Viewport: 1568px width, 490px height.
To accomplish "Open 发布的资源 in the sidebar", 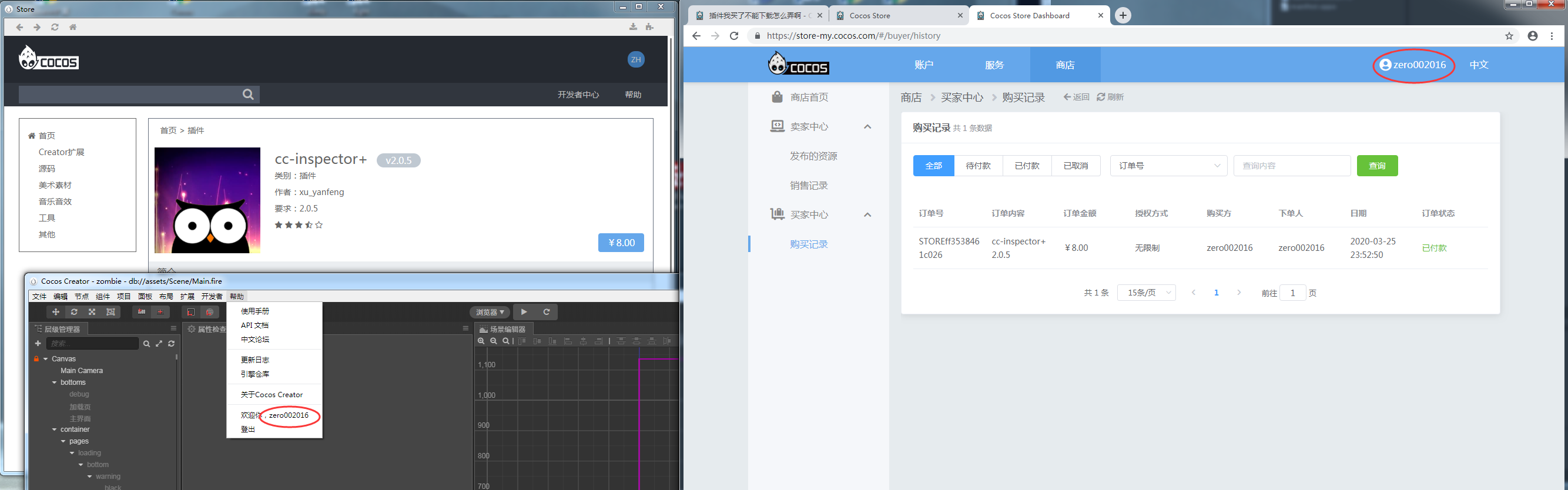I will click(814, 156).
